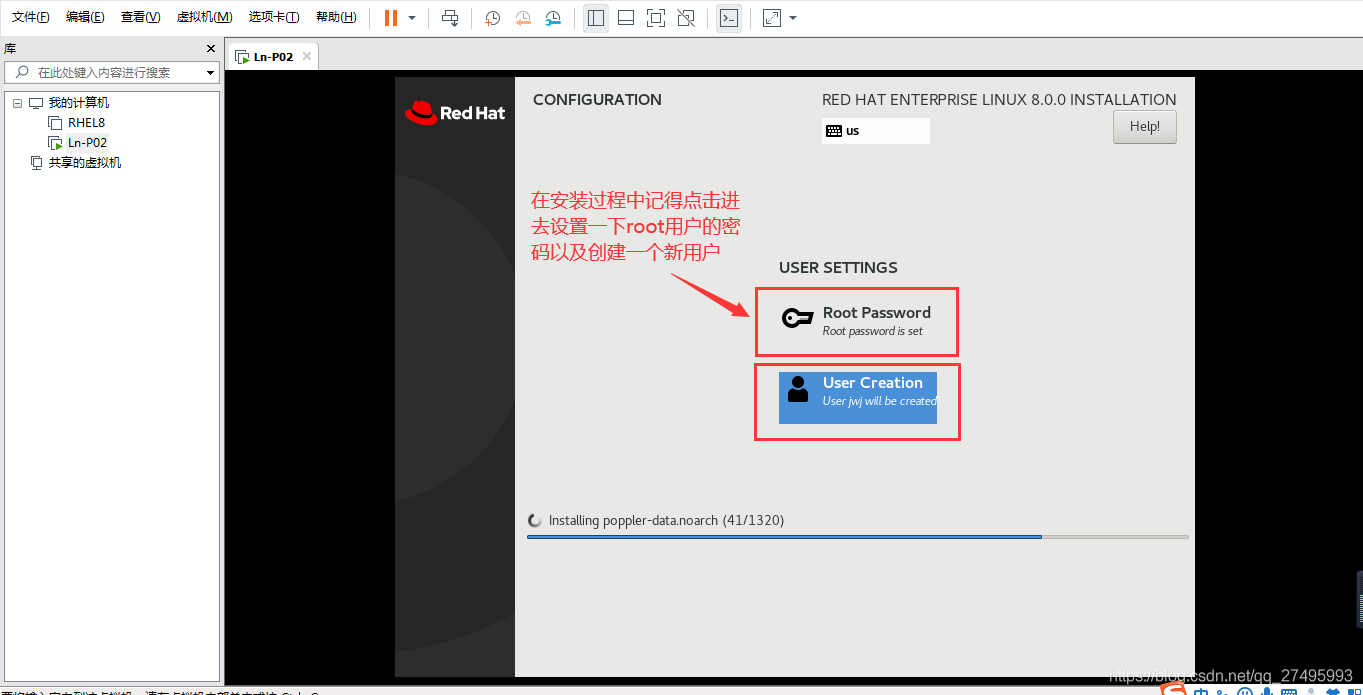
Task: Open the 编辑(E) menu
Action: [85, 17]
